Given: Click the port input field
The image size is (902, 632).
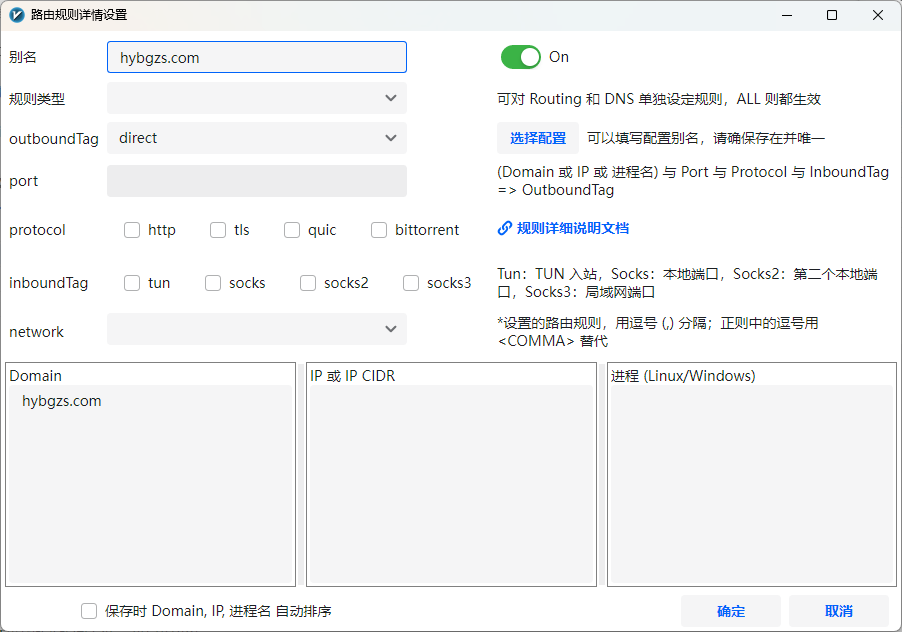Looking at the screenshot, I should point(257,181).
